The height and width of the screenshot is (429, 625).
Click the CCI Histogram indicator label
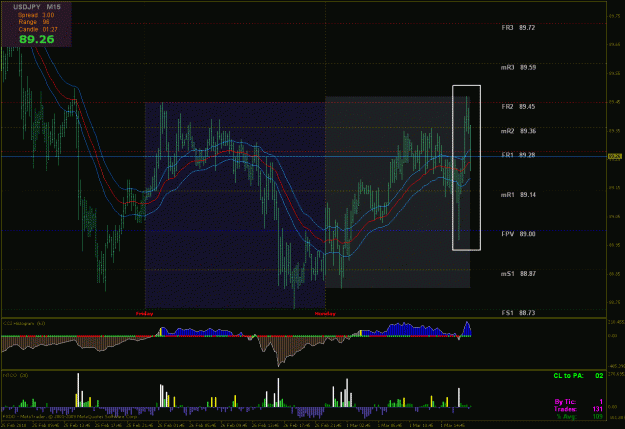[24, 323]
